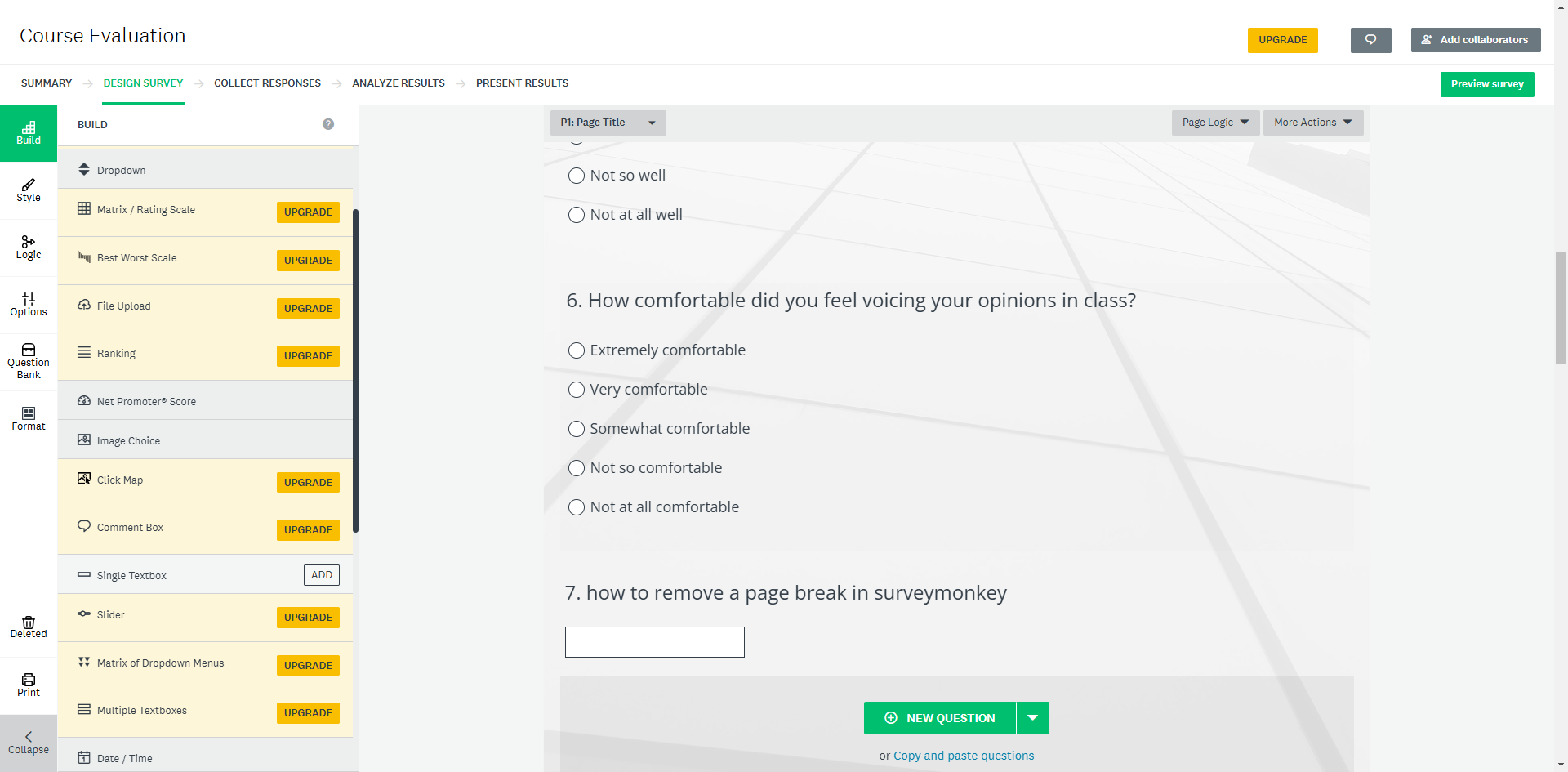Expand the P1: Page Title dropdown
Image resolution: width=1568 pixels, height=772 pixels.
point(608,123)
